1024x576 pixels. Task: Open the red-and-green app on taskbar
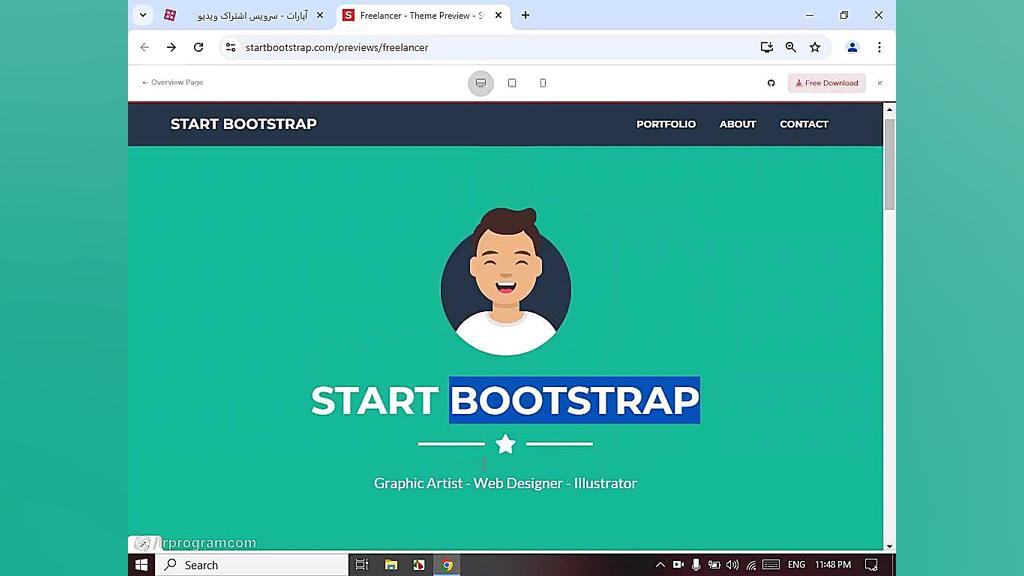pyautogui.click(x=419, y=565)
